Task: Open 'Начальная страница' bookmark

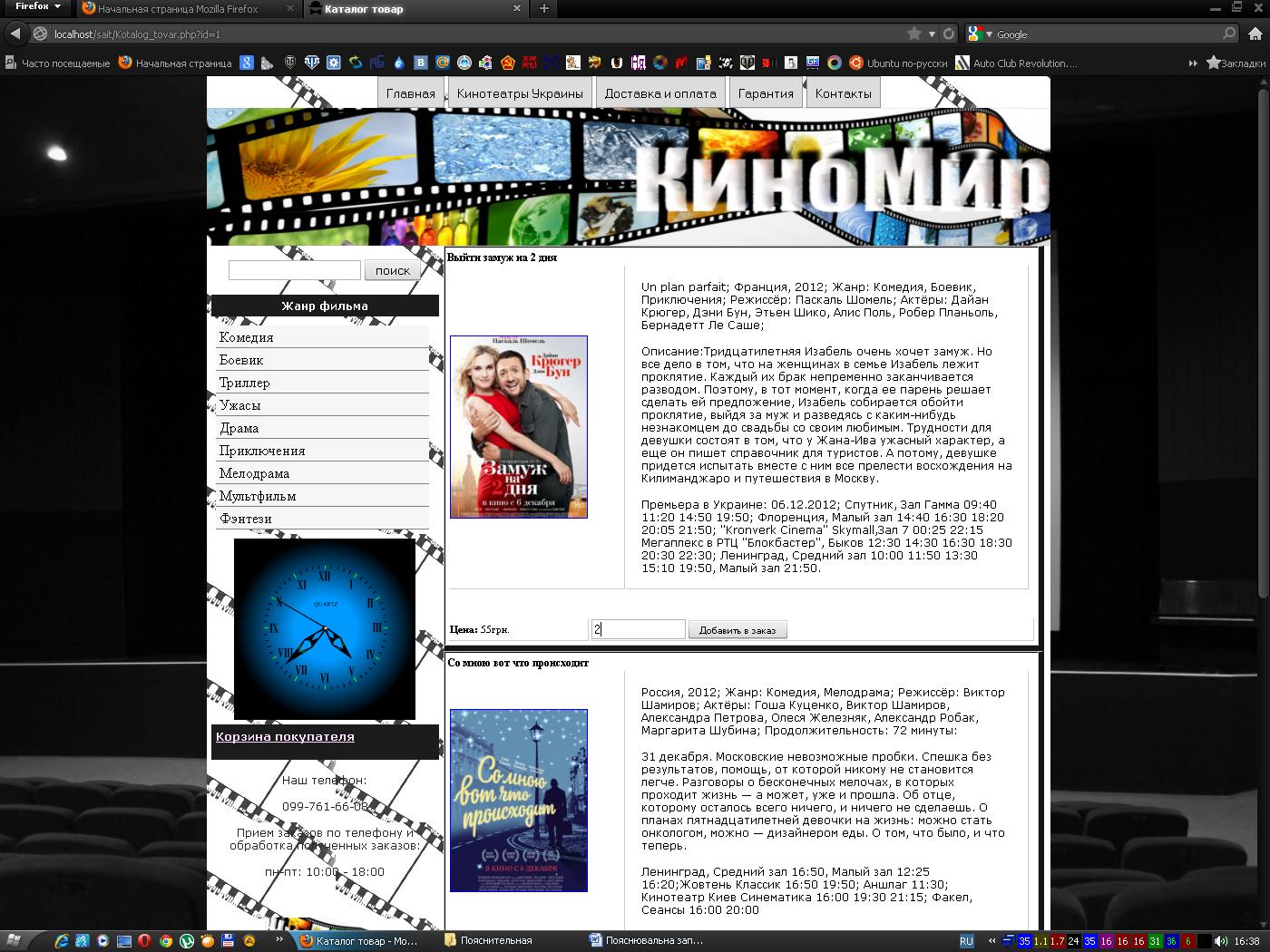Action: (x=175, y=63)
